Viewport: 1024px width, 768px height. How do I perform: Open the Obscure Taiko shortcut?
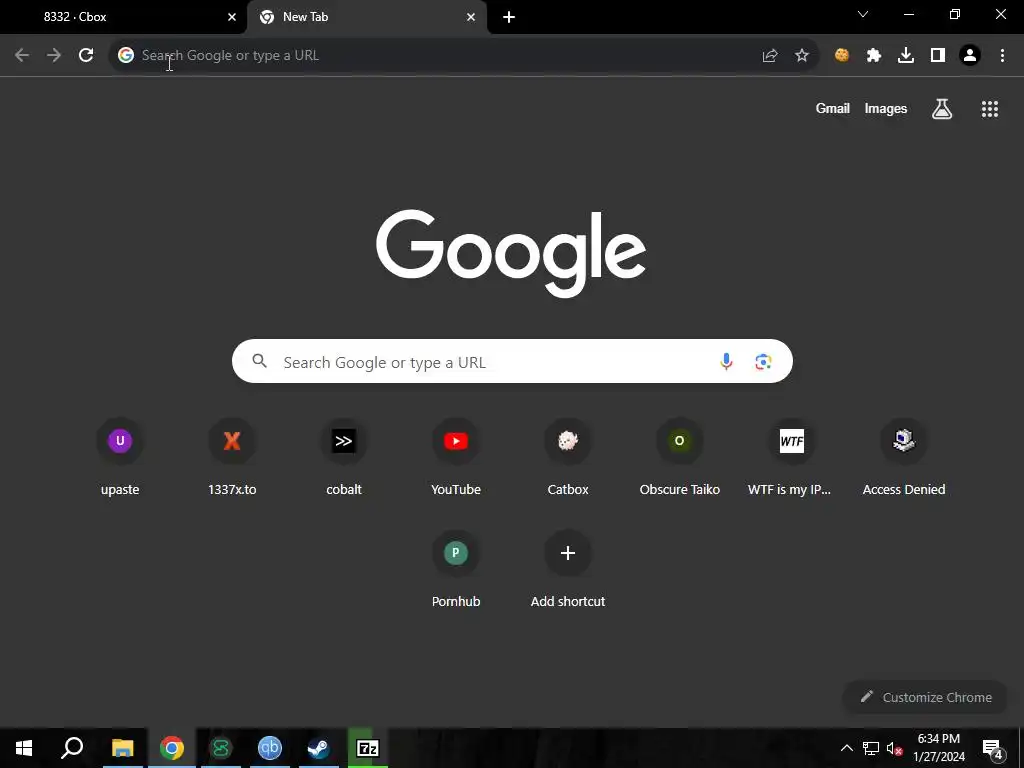point(680,456)
